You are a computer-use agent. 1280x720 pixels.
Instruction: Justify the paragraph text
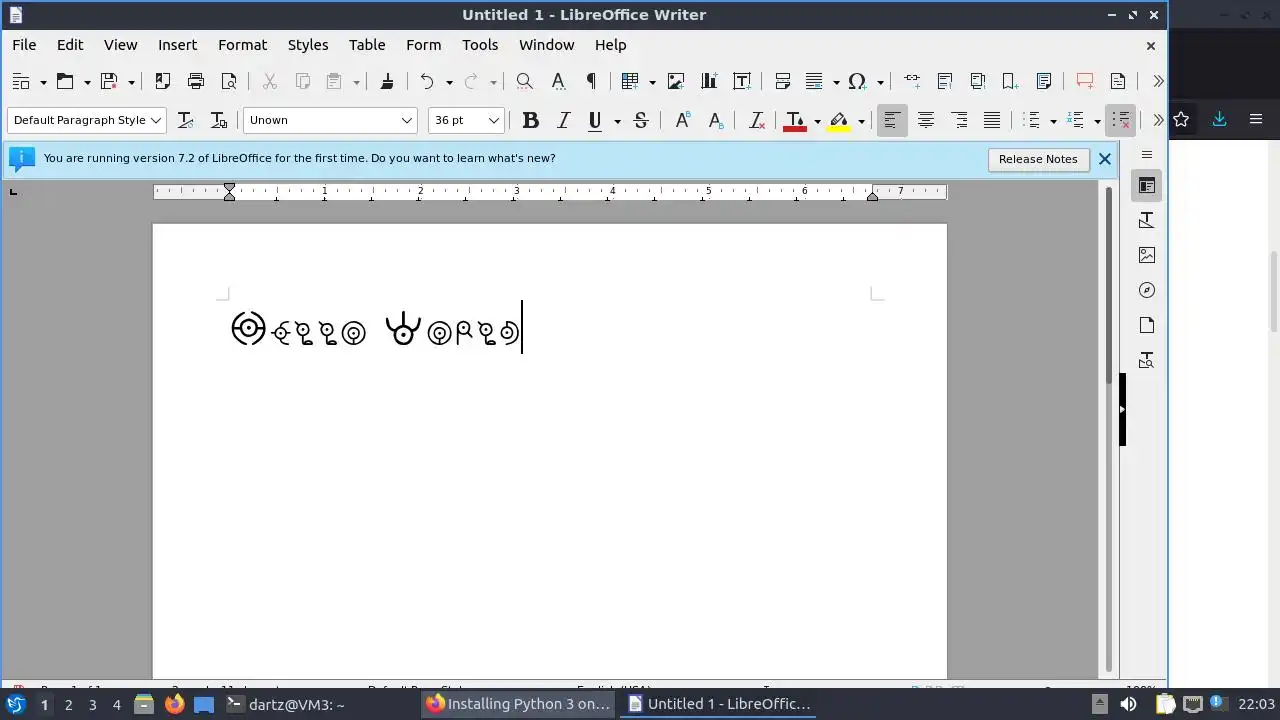992,120
